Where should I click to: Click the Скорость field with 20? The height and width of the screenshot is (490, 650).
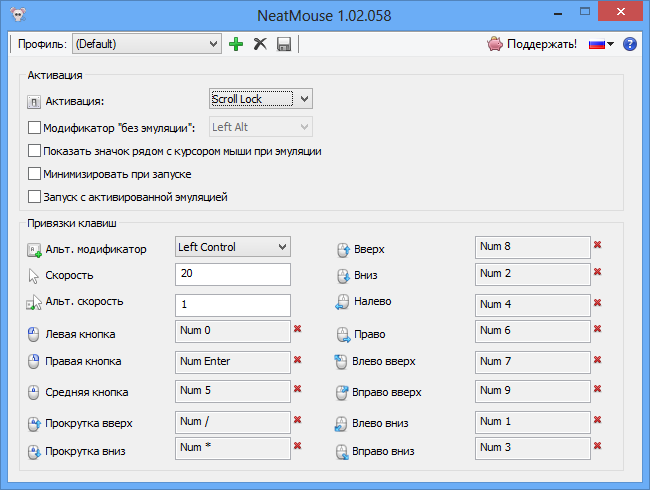pos(233,274)
